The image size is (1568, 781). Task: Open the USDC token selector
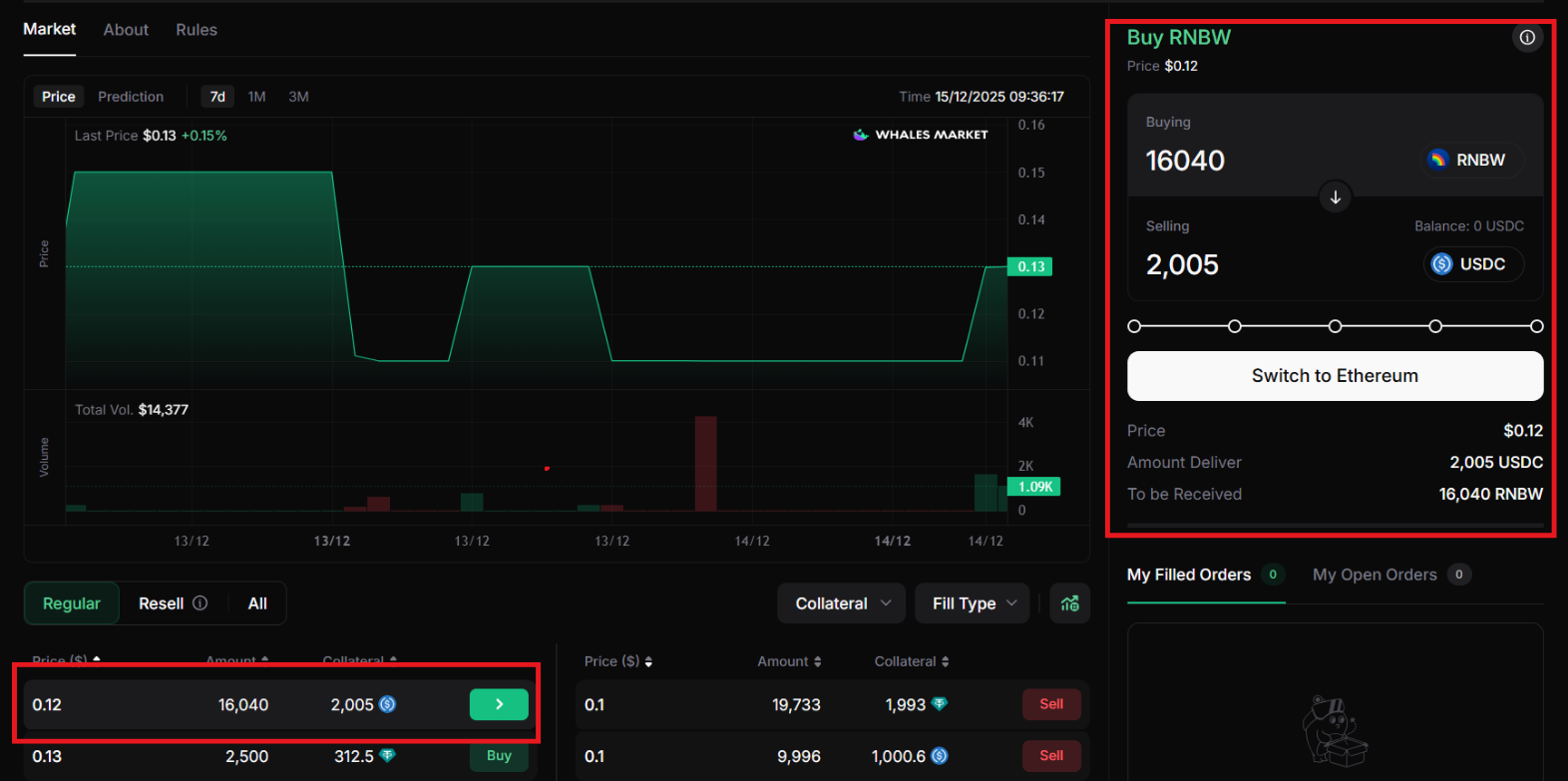pyautogui.click(x=1473, y=264)
